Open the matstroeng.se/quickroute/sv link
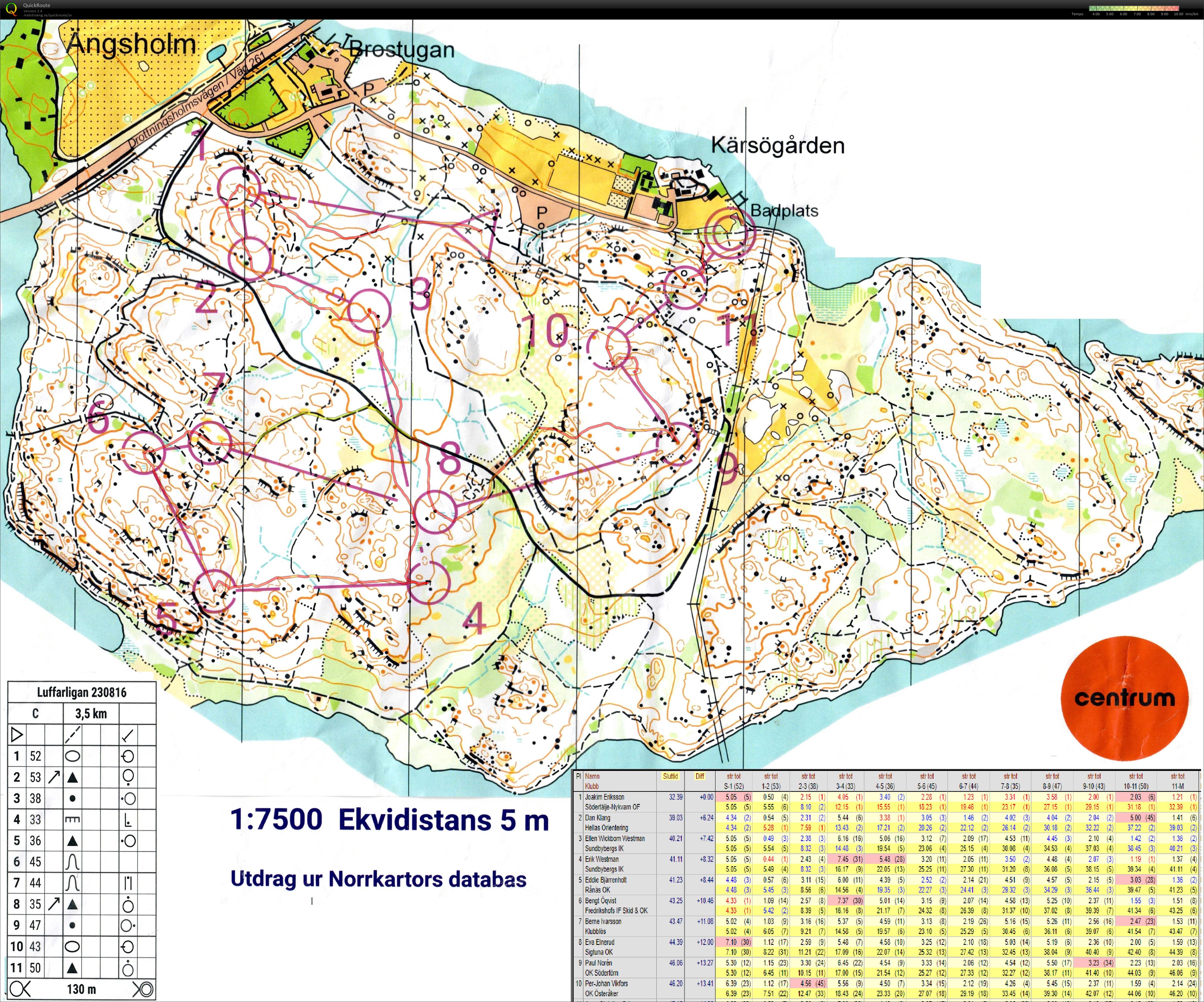The height and width of the screenshot is (1002, 1204). pyautogui.click(x=48, y=15)
